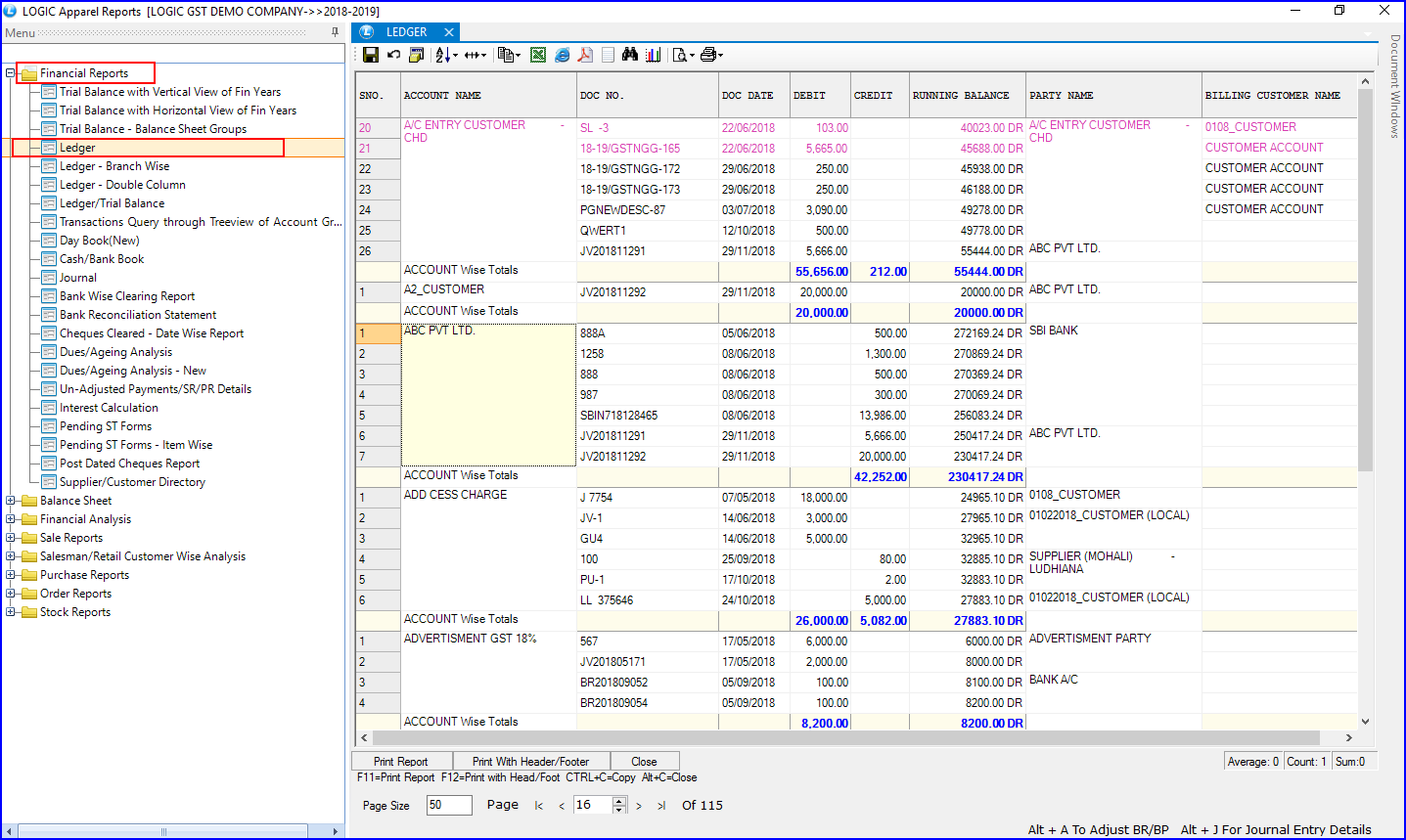Expand the Financial Analysis folder

[10, 519]
